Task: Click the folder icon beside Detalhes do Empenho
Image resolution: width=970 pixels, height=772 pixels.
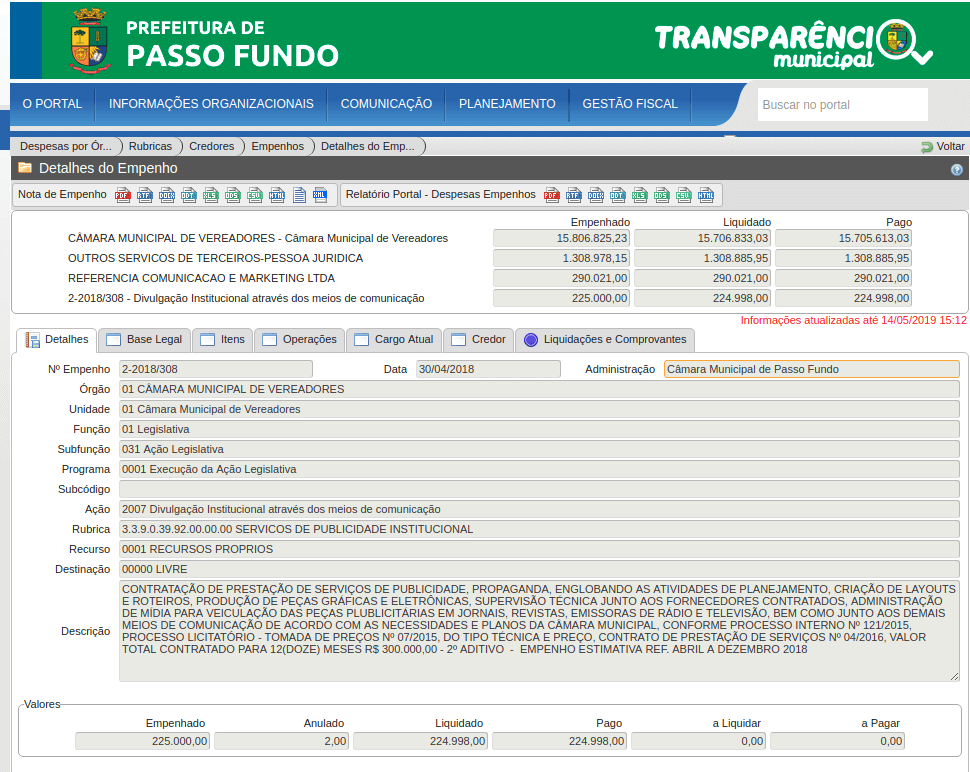Action: pos(25,168)
